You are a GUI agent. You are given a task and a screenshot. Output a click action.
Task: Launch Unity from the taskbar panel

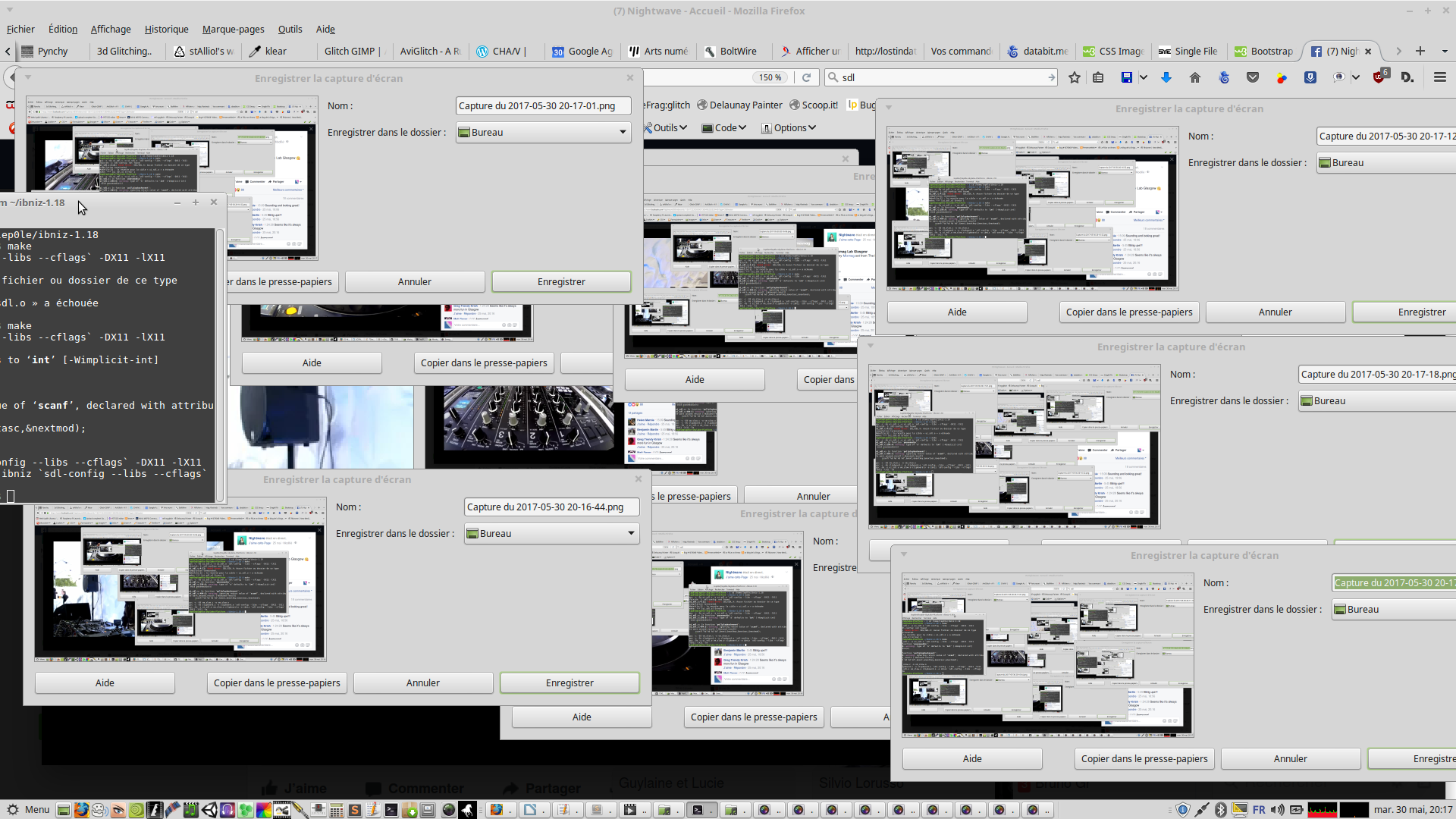pos(210,810)
